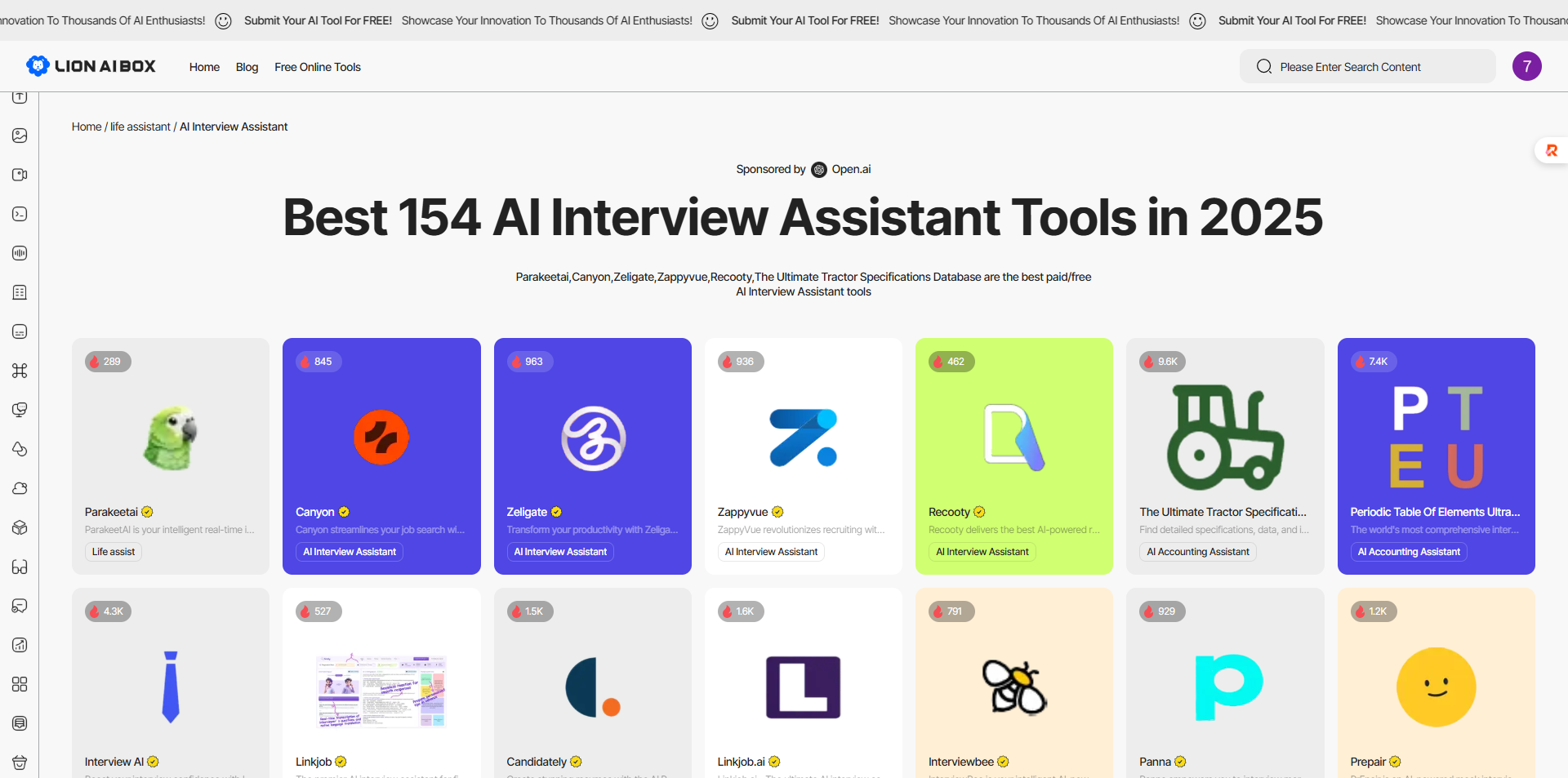This screenshot has height=778, width=1568.
Task: Open the audio waveform category in sidebar
Action: coord(20,253)
